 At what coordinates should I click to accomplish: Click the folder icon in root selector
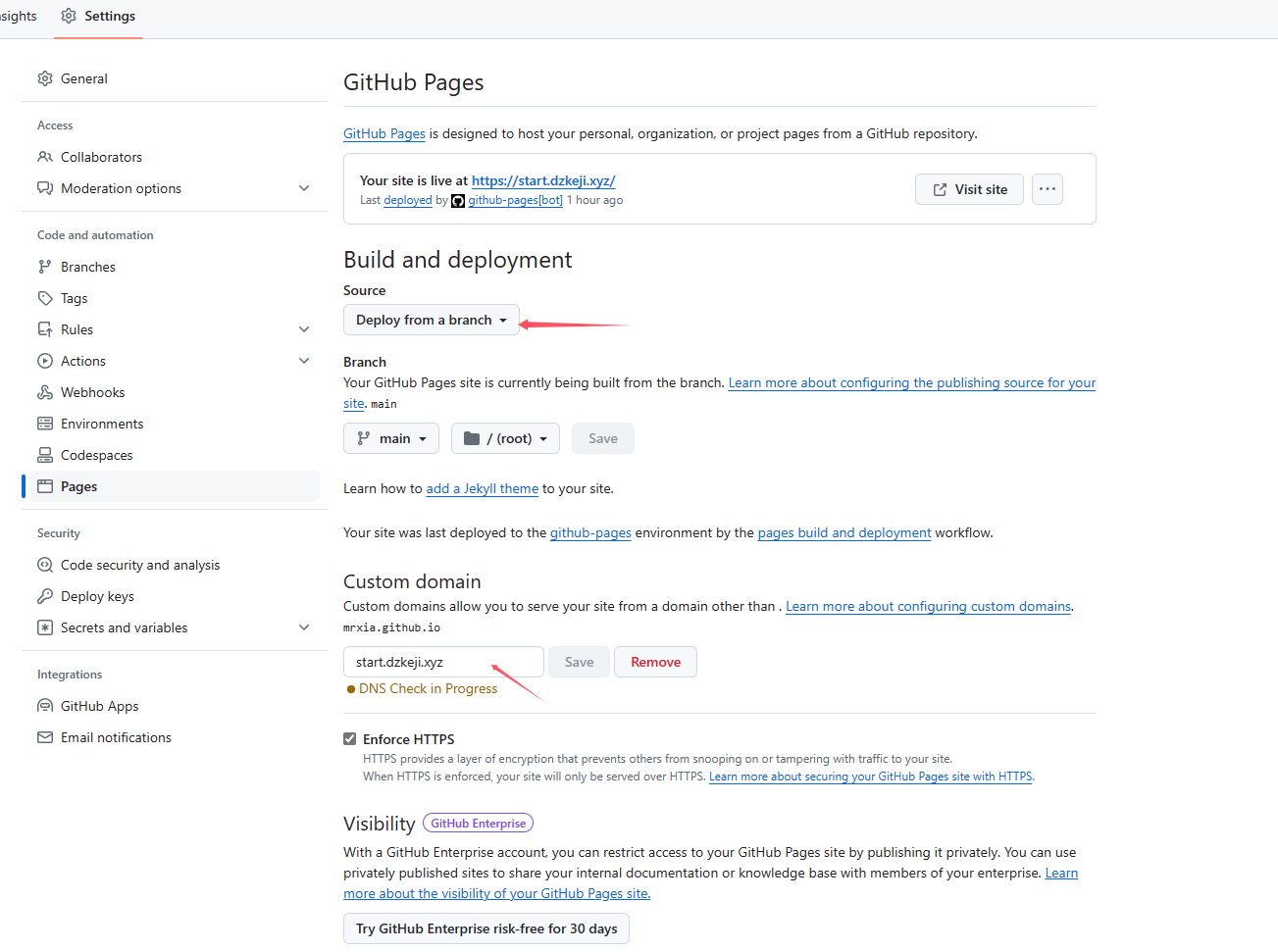472,438
